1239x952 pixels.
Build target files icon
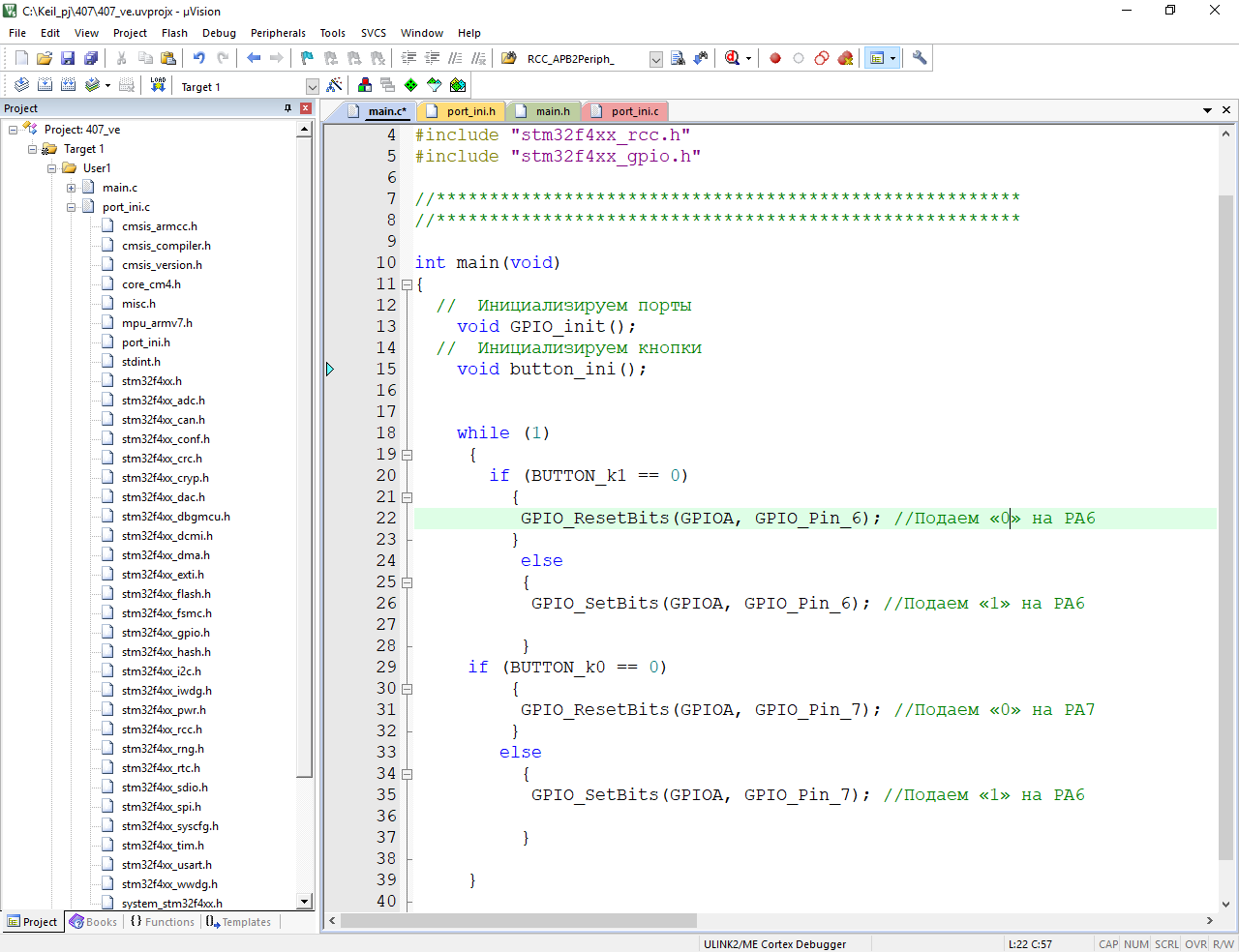click(45, 85)
